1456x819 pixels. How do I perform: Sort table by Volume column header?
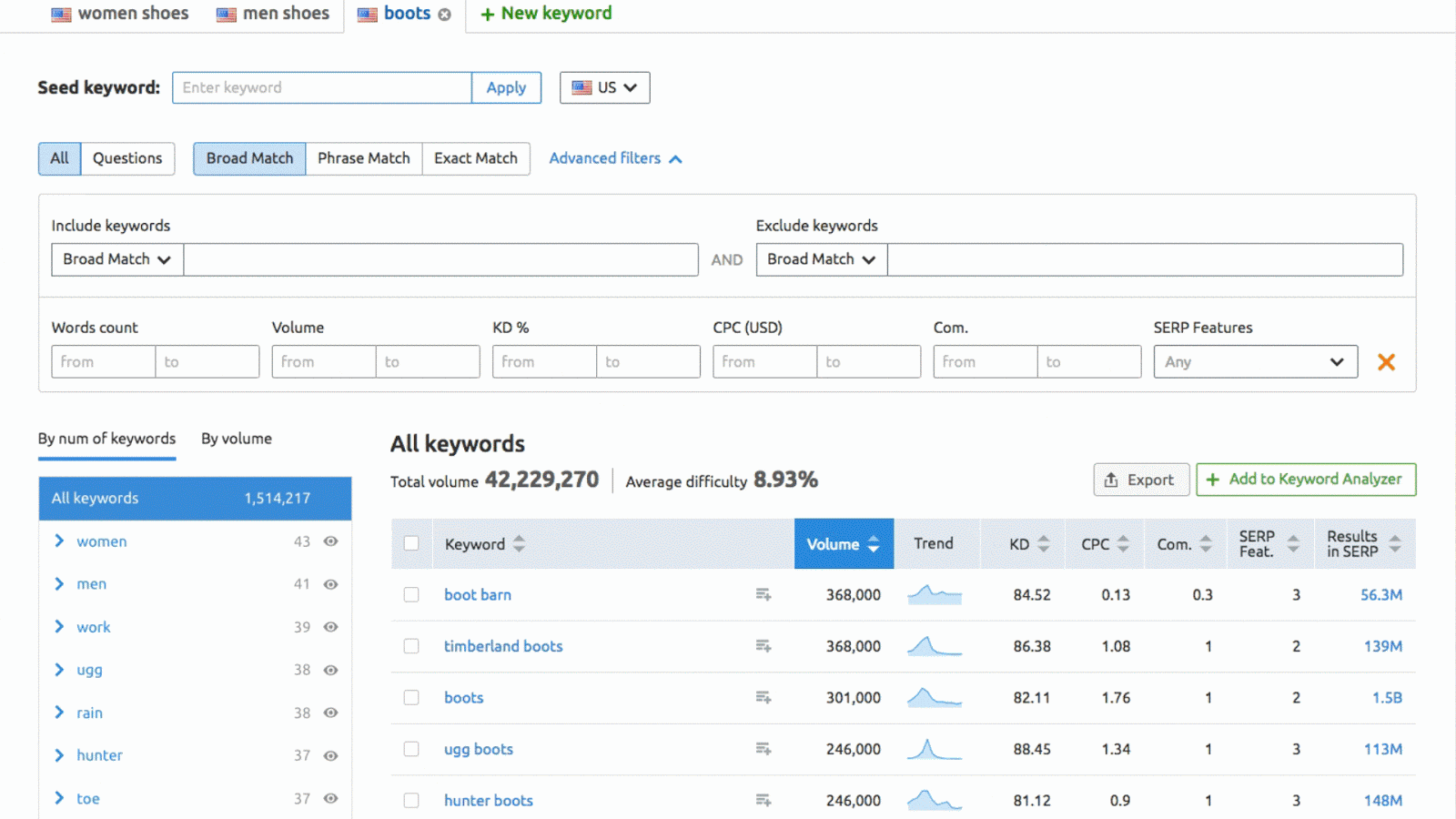point(844,544)
